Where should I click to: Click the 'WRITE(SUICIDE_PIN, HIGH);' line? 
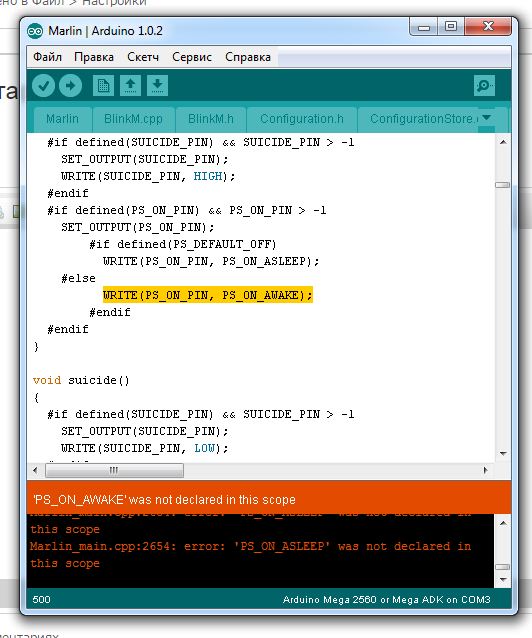[x=148, y=176]
